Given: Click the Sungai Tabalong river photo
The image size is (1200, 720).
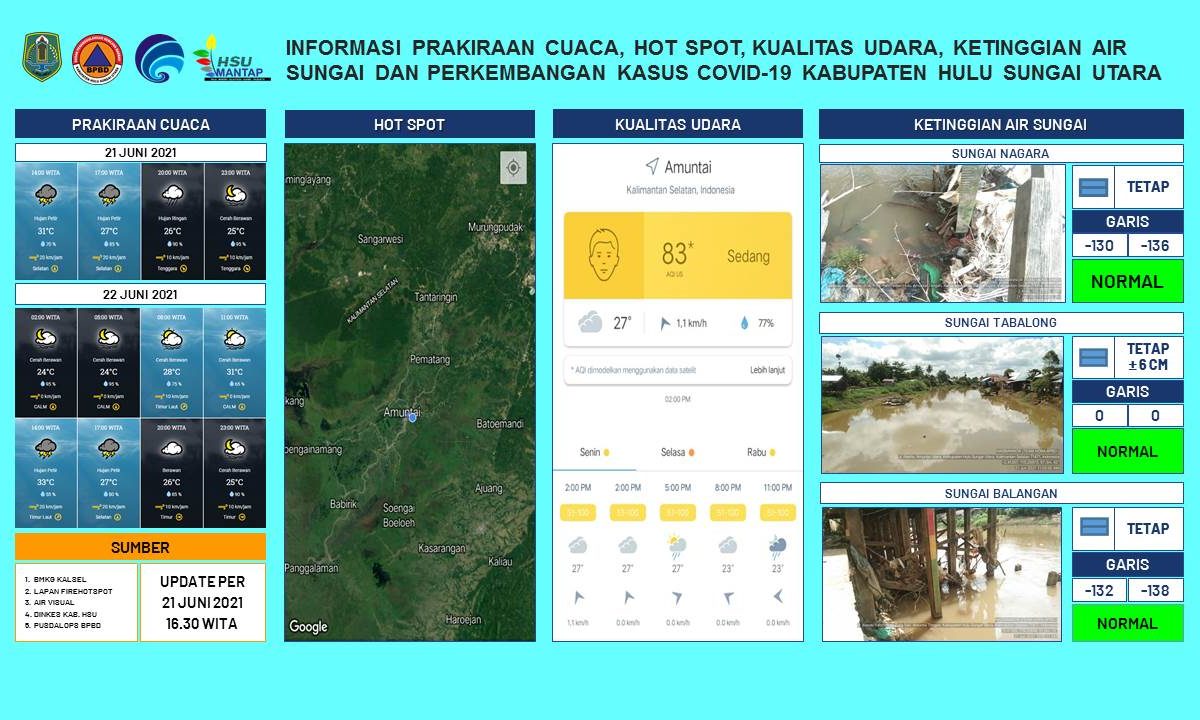Looking at the screenshot, I should point(942,404).
